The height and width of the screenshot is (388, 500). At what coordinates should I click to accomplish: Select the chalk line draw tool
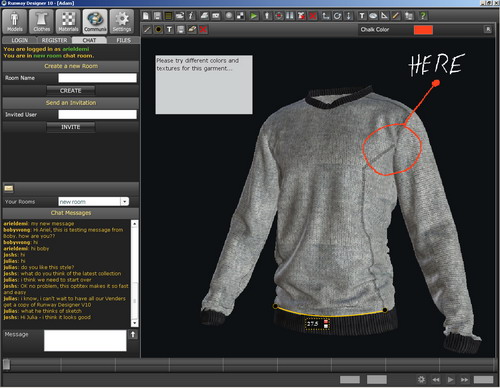147,30
